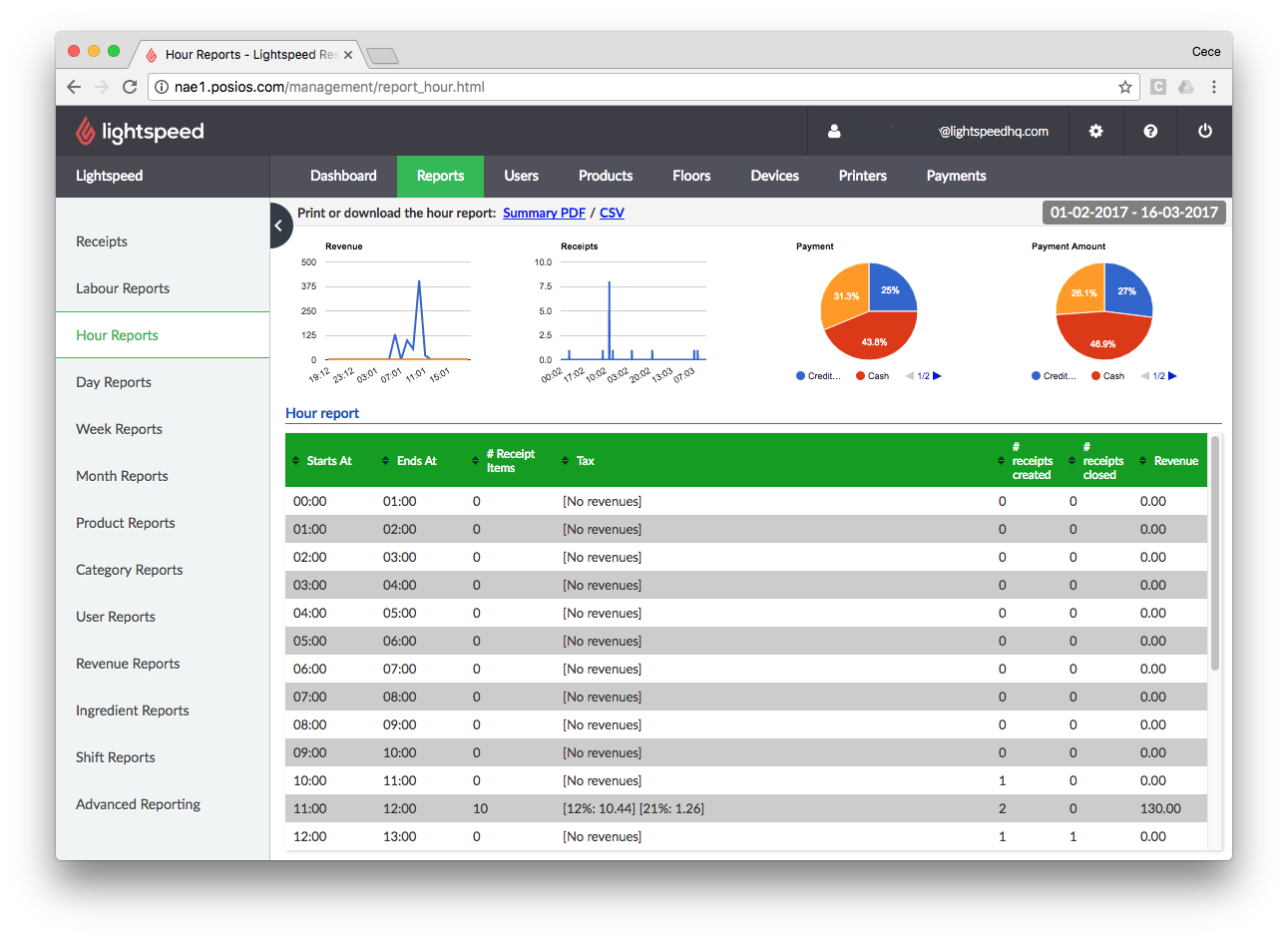Download the Summary PDF report

coord(544,213)
